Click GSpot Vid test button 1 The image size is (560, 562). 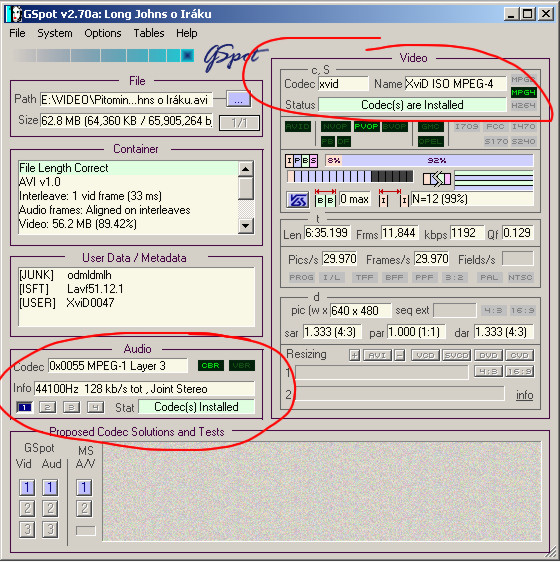[x=27, y=487]
